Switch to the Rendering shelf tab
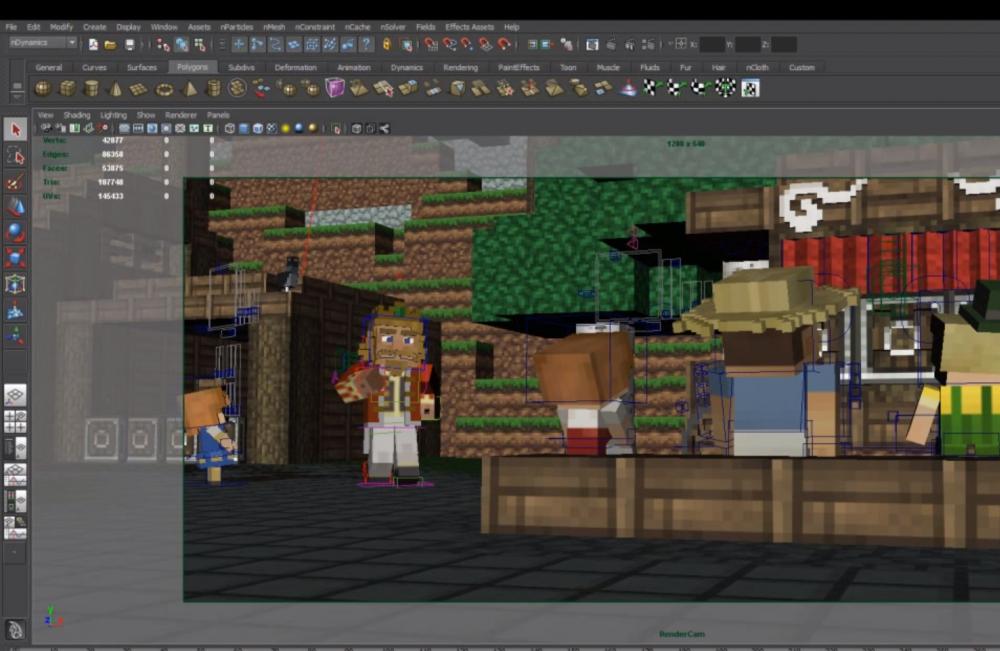The image size is (1000, 651). pos(460,67)
